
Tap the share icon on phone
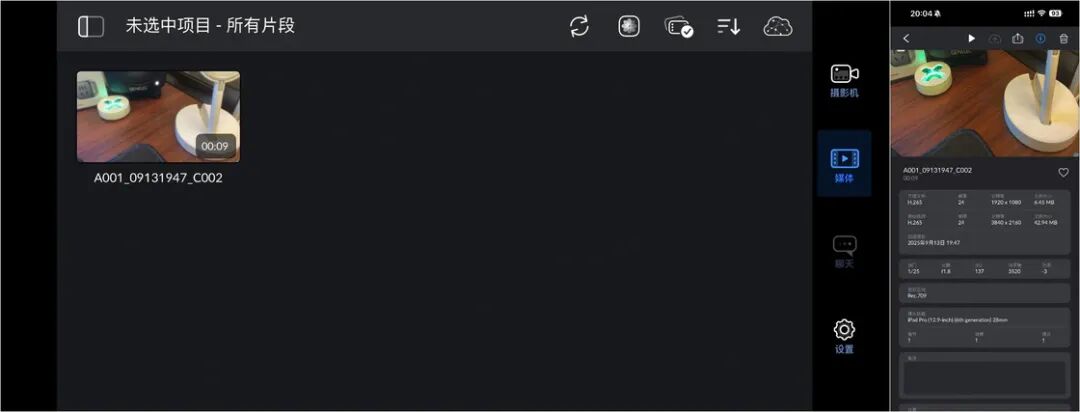1017,39
